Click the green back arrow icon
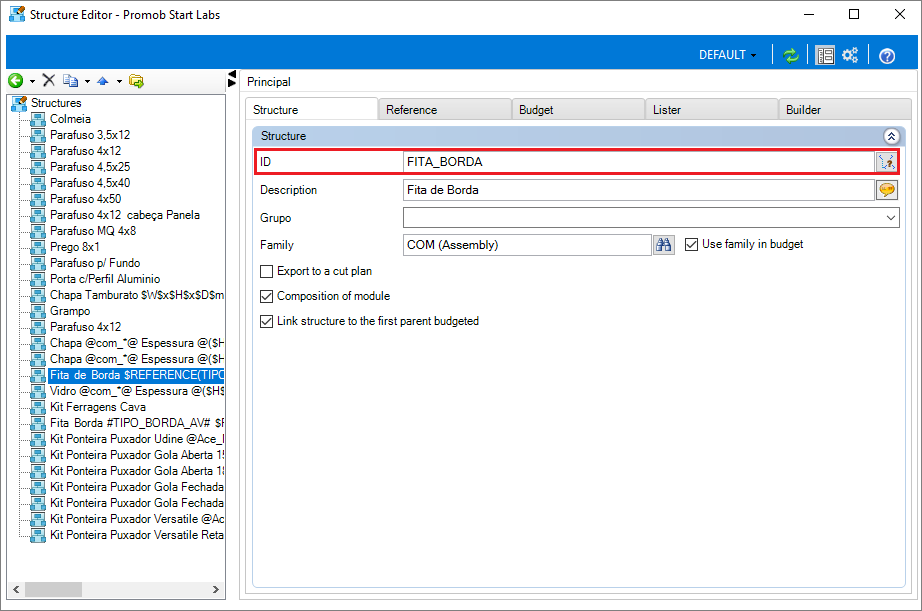Screen dimensions: 922x611 click(x=16, y=81)
